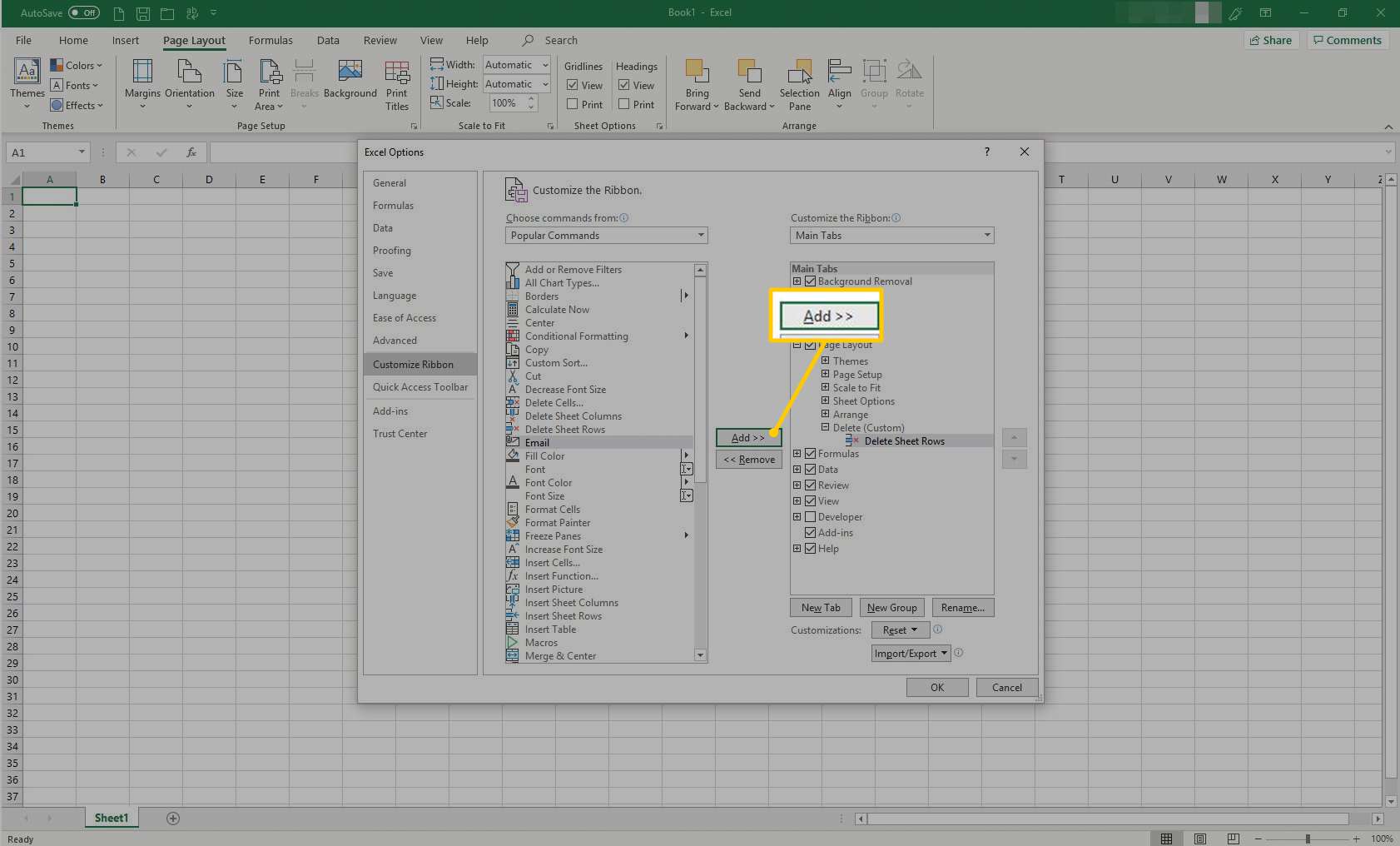Click the zoom slider handle
The width and height of the screenshot is (1400, 846).
coord(1308,839)
